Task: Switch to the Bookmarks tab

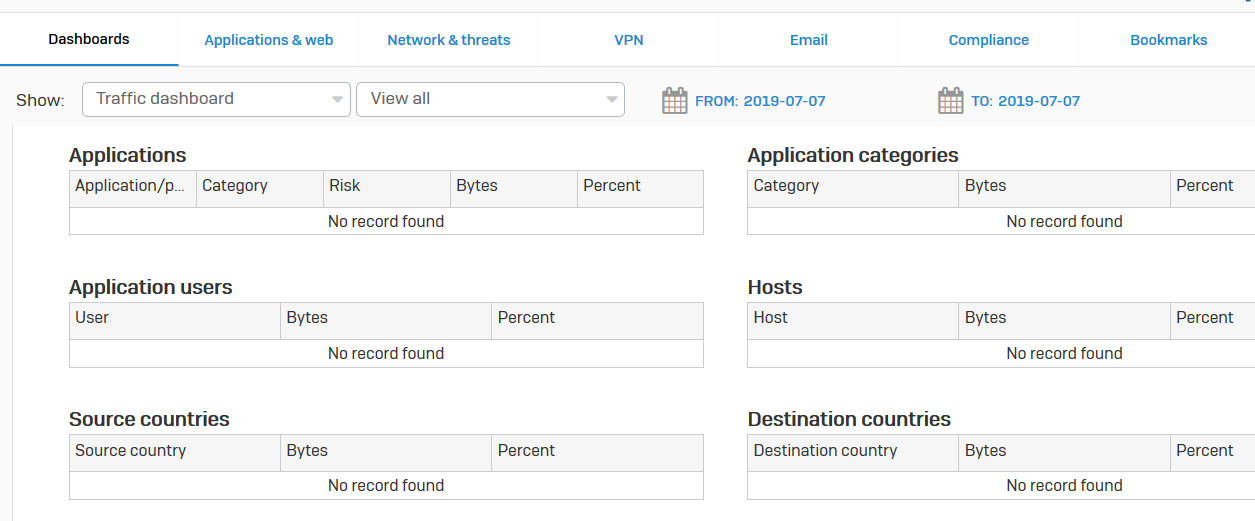Action: (1168, 40)
